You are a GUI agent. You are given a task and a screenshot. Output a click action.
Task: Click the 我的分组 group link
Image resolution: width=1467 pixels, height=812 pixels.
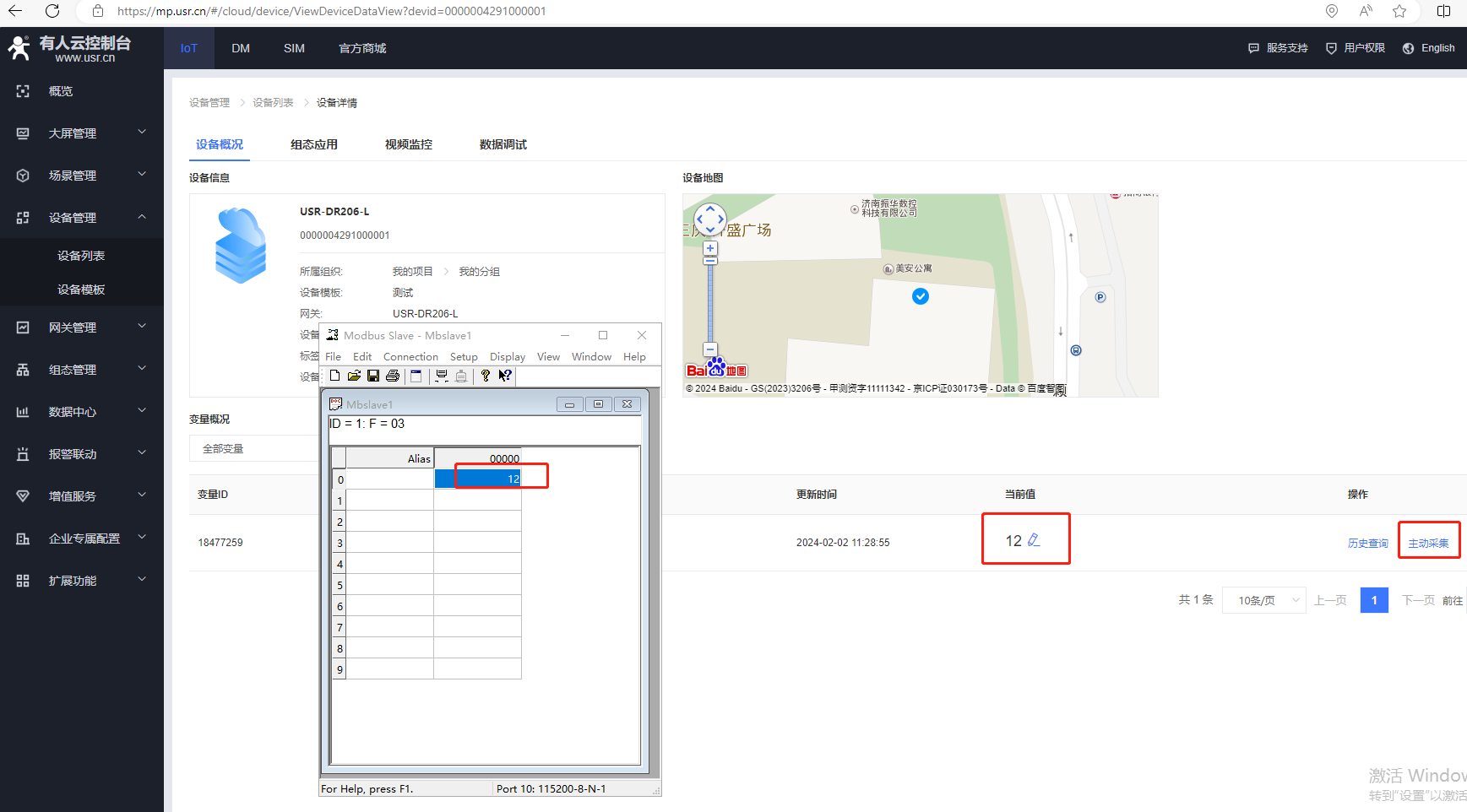tap(479, 271)
